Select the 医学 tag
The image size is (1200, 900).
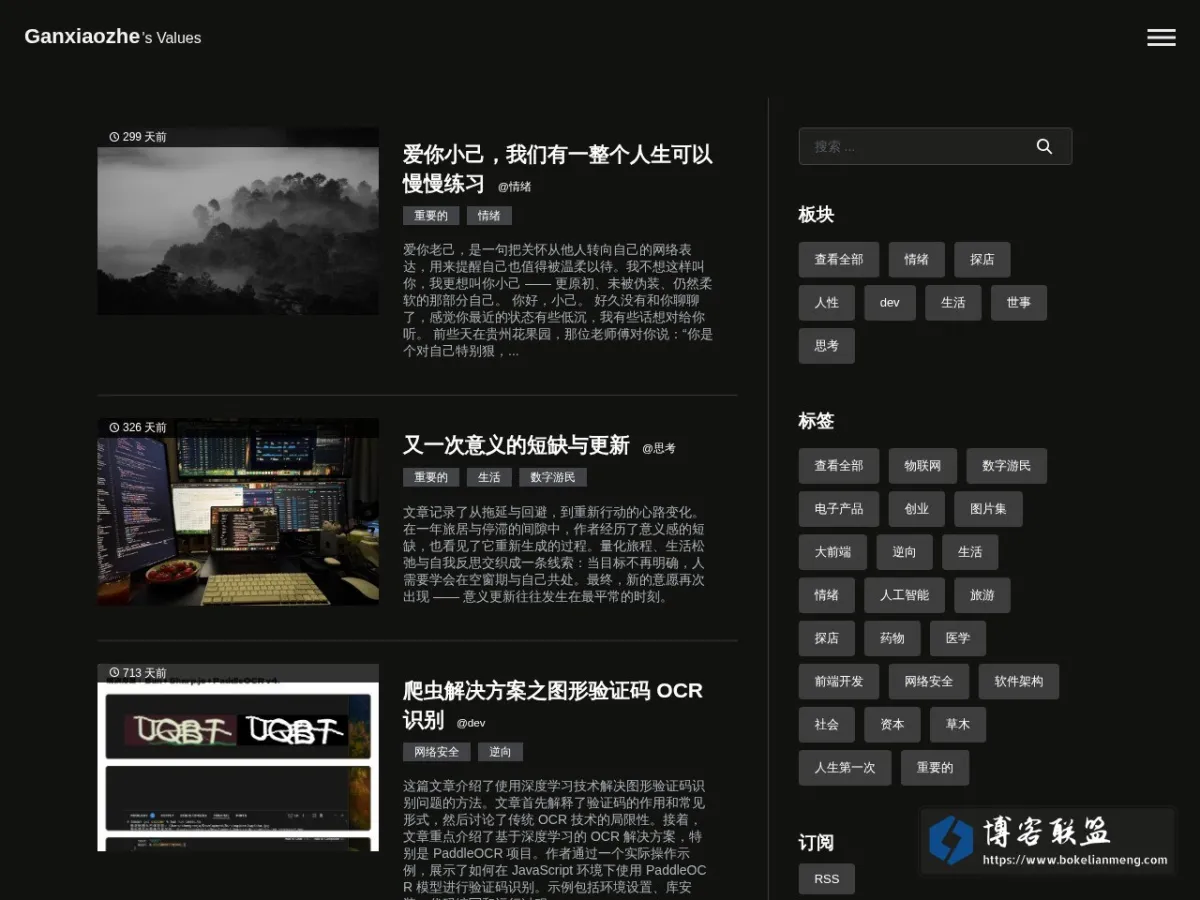click(958, 638)
